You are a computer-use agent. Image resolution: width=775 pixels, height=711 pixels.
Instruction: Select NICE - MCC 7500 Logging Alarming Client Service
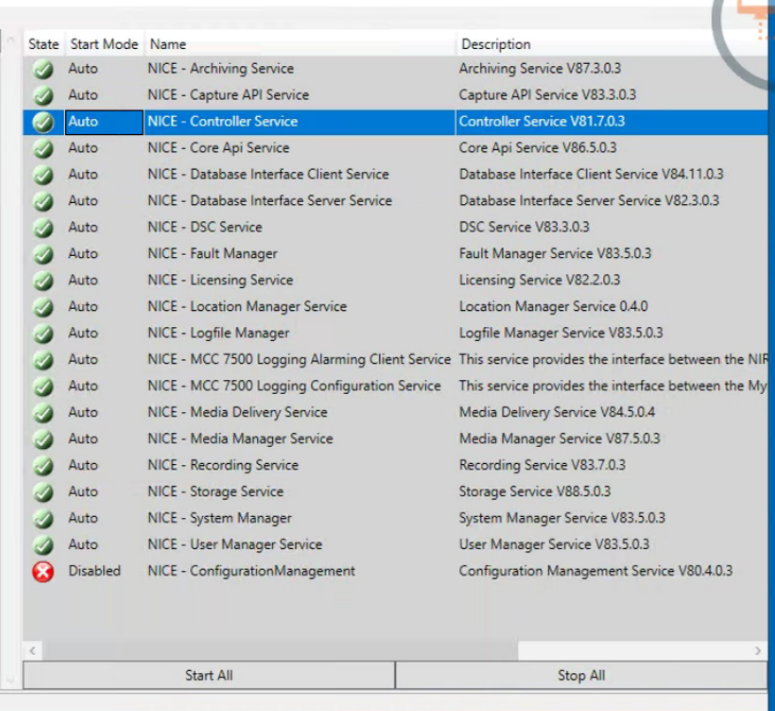coord(300,359)
